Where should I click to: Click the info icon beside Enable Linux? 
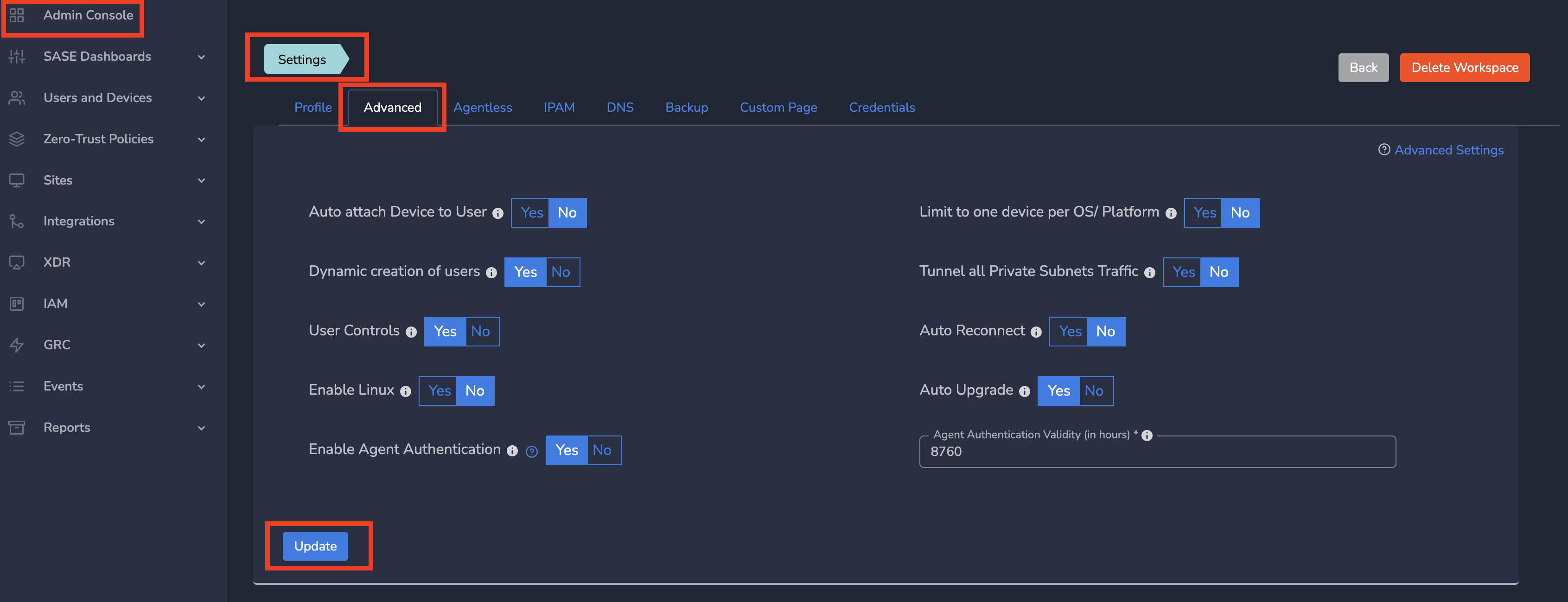(405, 392)
